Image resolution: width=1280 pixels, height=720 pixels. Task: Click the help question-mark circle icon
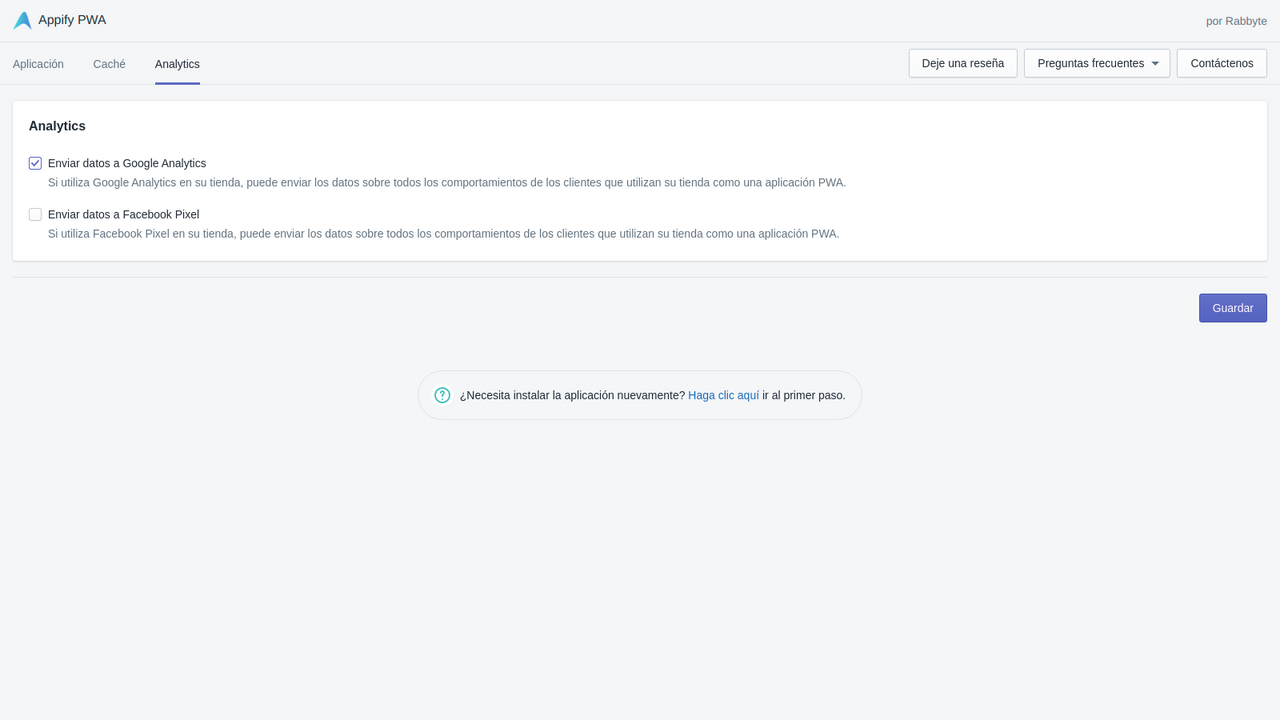click(x=442, y=395)
